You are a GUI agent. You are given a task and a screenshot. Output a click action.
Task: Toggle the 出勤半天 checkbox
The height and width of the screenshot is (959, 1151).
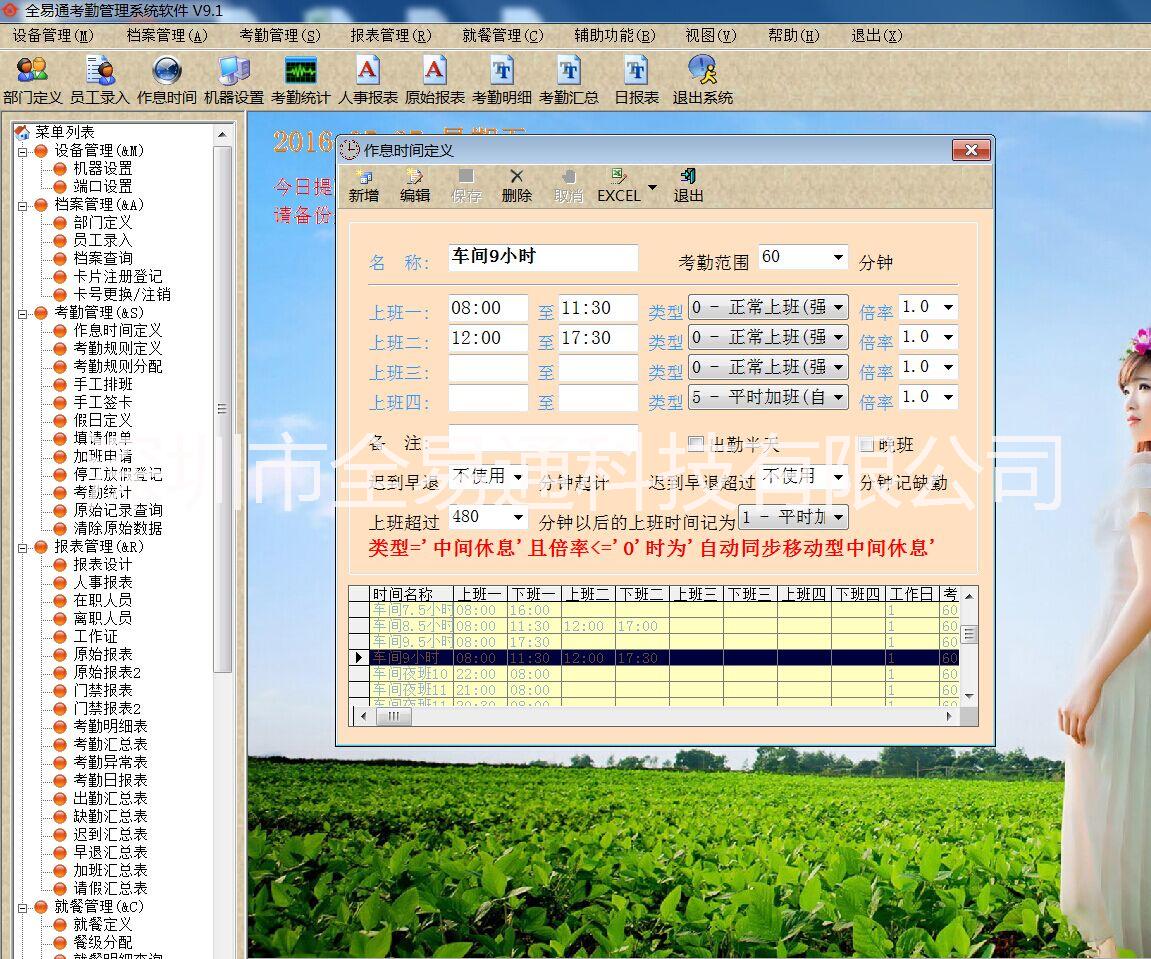695,442
